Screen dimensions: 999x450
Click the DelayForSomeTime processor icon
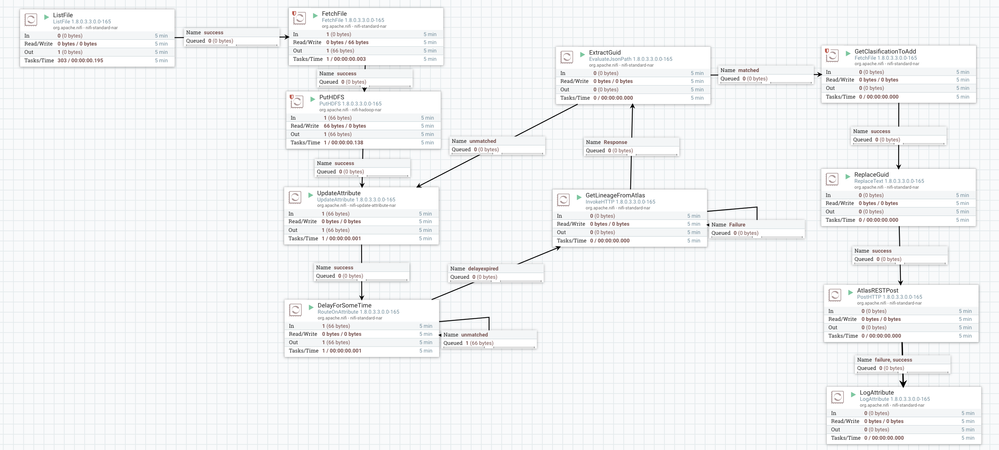[295, 310]
